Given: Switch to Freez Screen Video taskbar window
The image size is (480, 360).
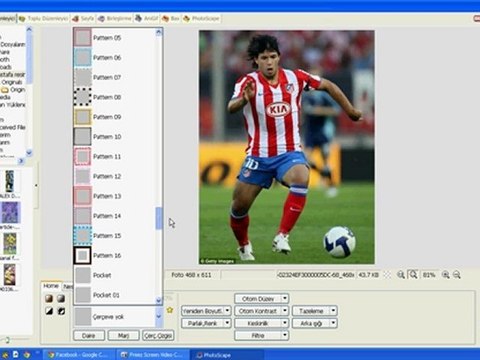Looking at the screenshot, I should (x=153, y=355).
